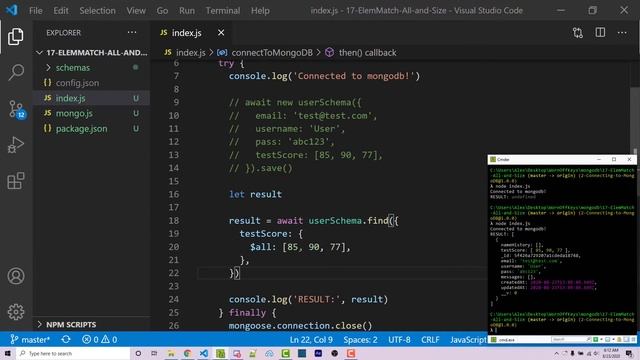The width and height of the screenshot is (640, 360).
Task: Change line endings via CRLF
Action: (x=430, y=339)
